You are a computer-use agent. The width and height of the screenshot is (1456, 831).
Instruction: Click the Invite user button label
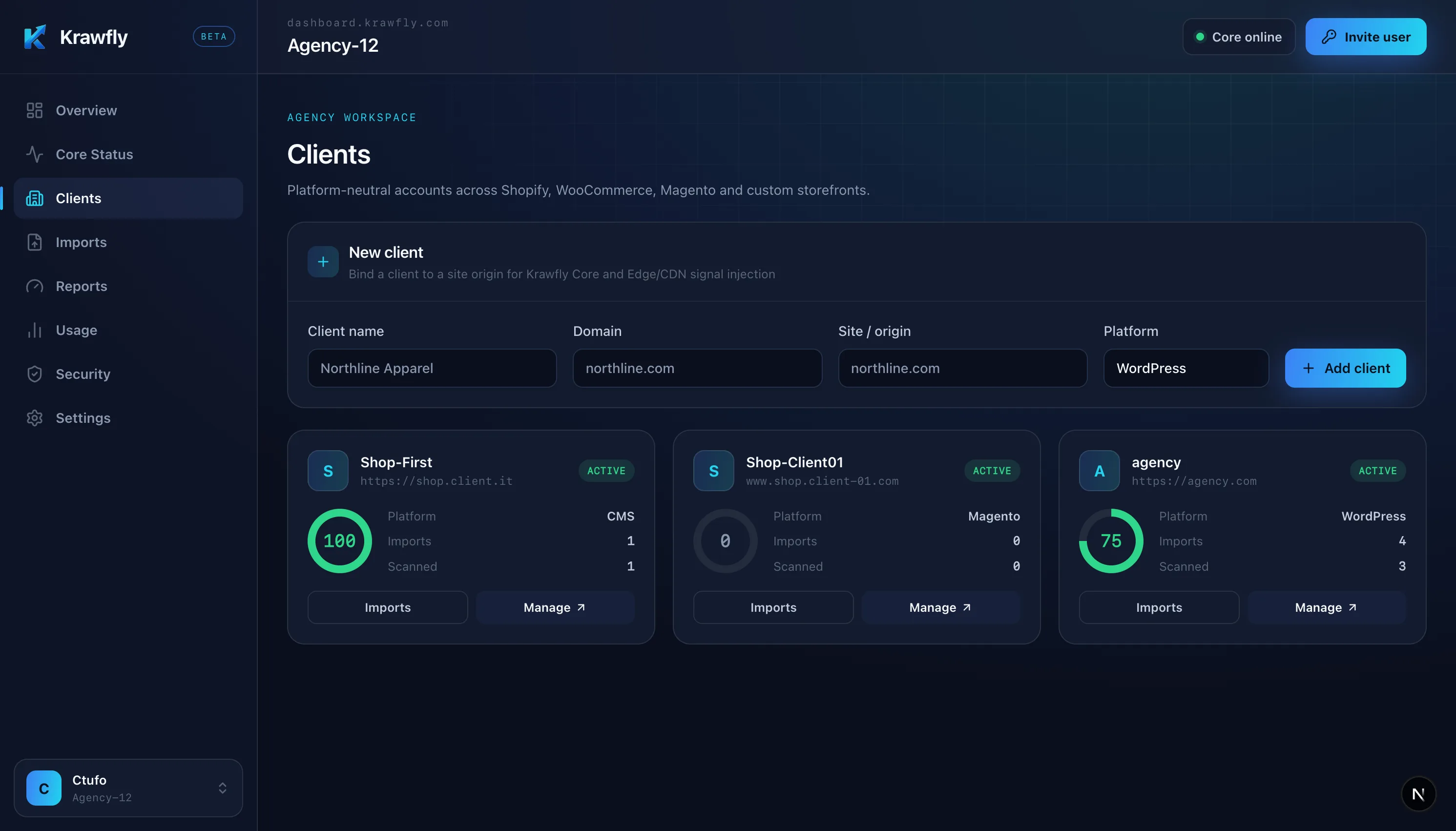1377,37
